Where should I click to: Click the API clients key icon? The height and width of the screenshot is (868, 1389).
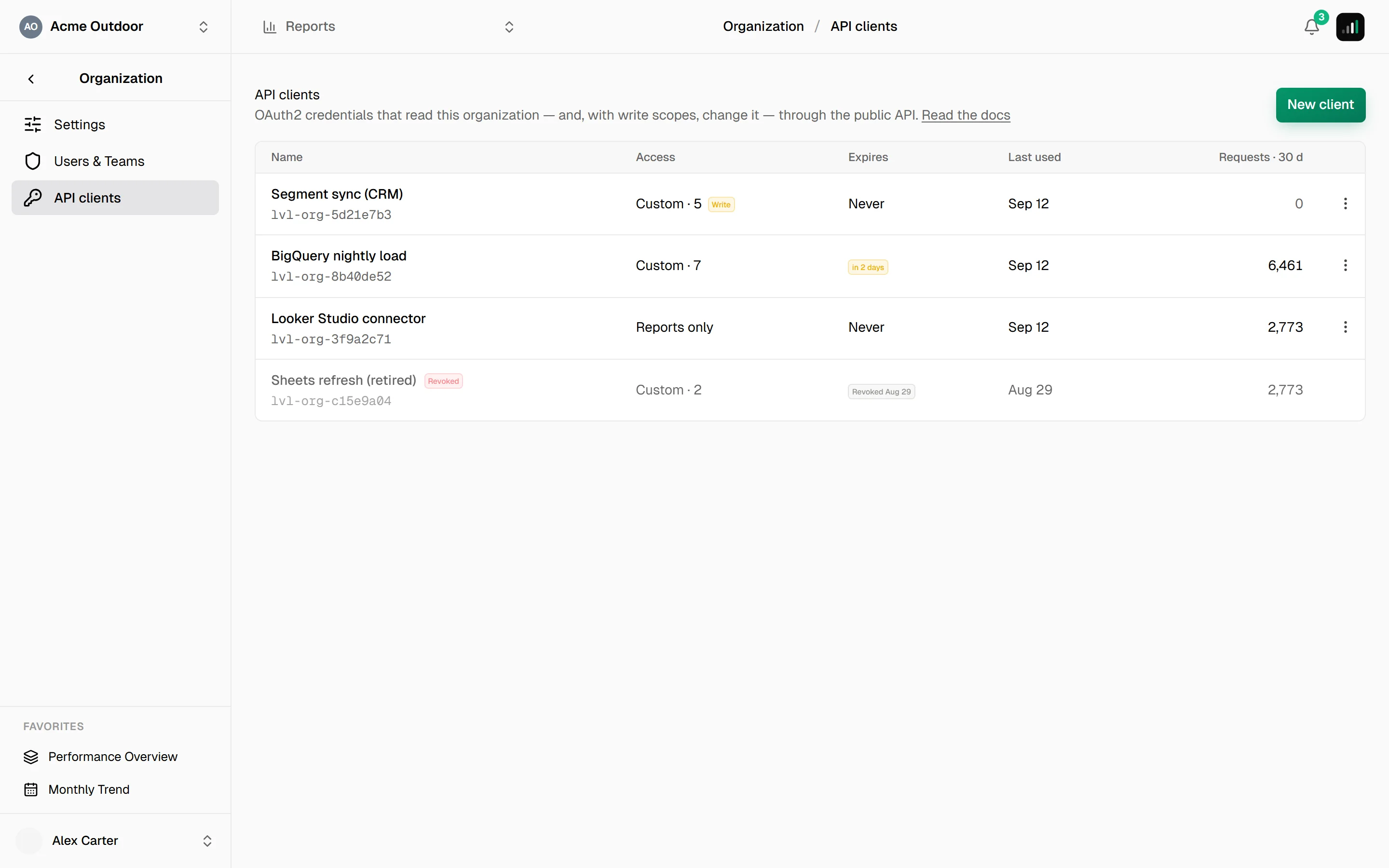pos(33,198)
